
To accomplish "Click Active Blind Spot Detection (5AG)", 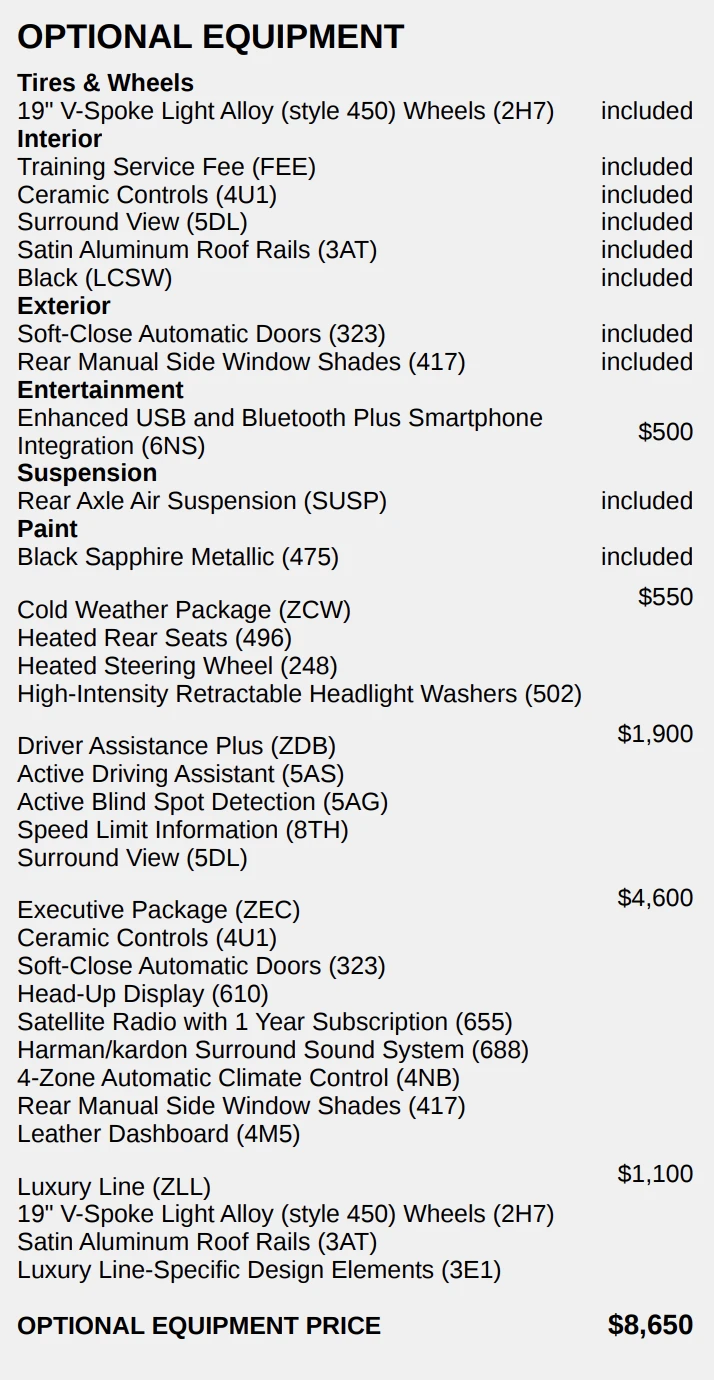I will click(202, 802).
